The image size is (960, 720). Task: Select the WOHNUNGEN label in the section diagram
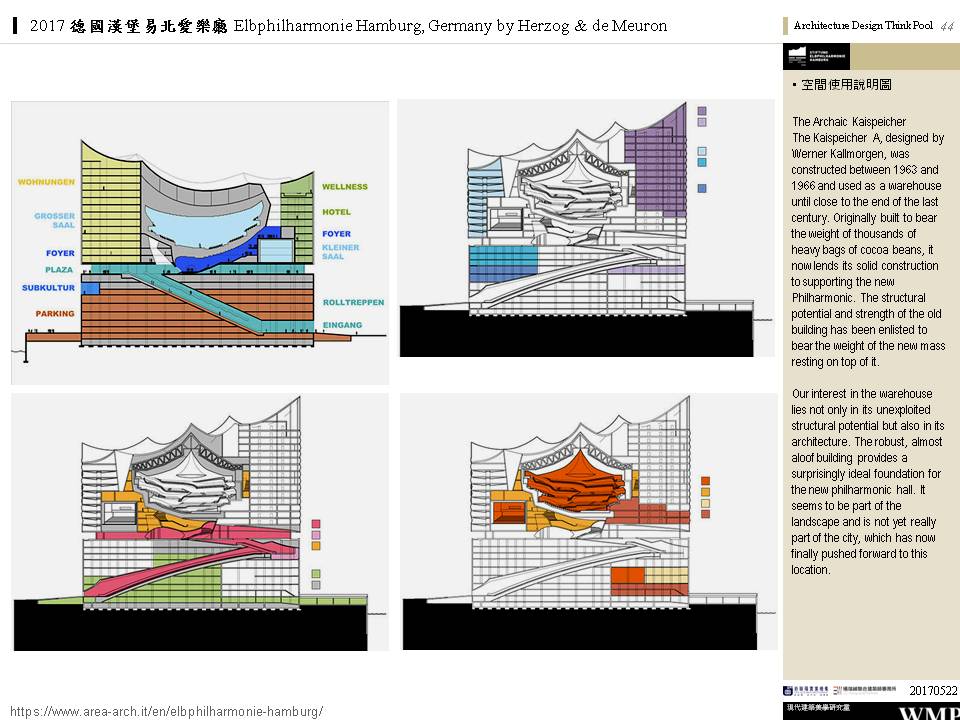[x=46, y=182]
